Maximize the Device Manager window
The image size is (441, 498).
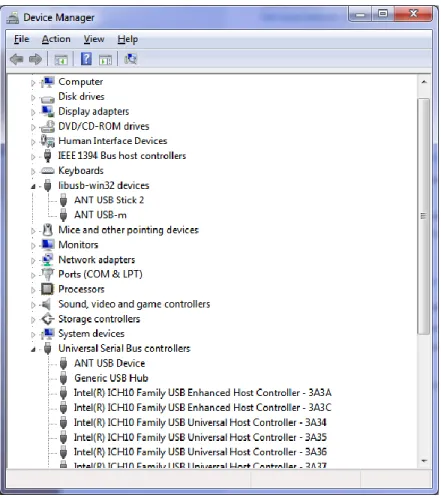[383, 14]
